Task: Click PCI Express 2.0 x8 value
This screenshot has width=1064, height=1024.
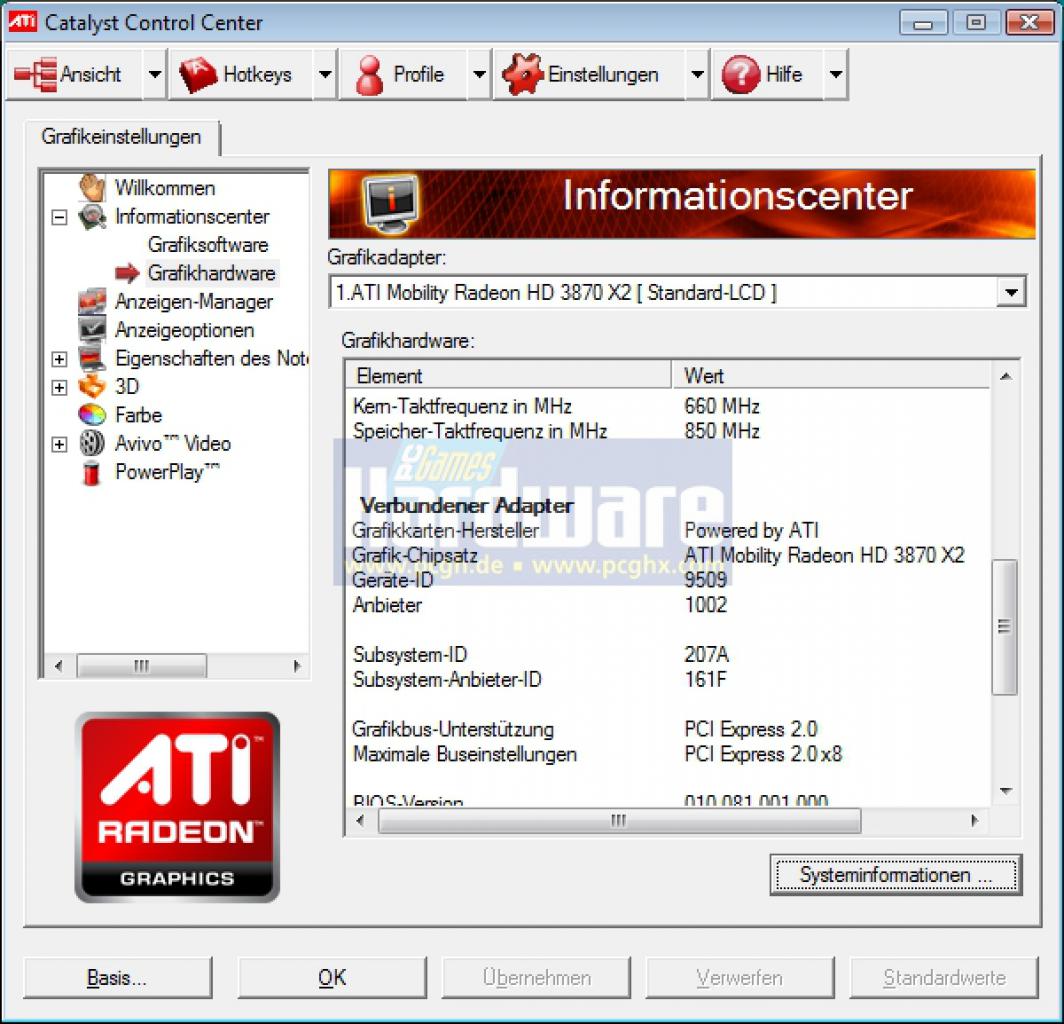Action: [763, 754]
